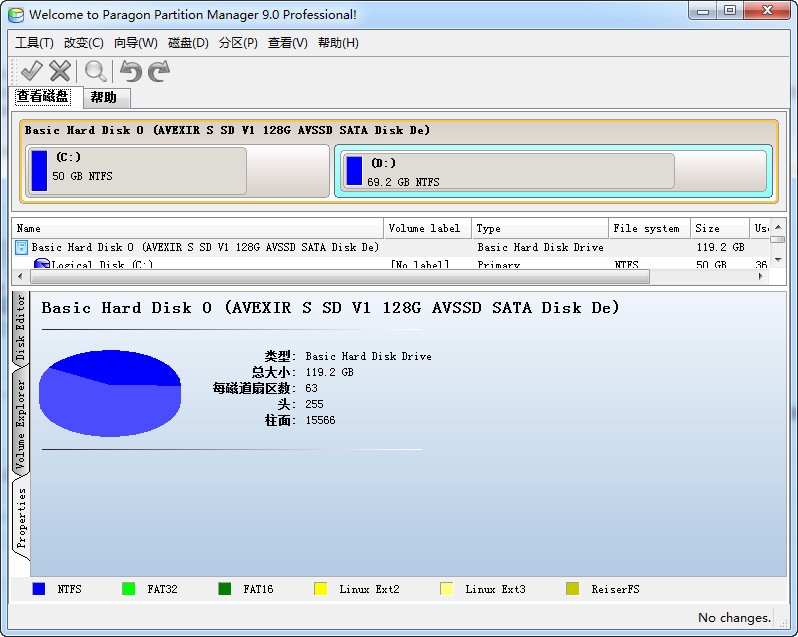The height and width of the screenshot is (637, 798).
Task: Click the blue bar icon of C: partition
Action: pyautogui.click(x=39, y=171)
